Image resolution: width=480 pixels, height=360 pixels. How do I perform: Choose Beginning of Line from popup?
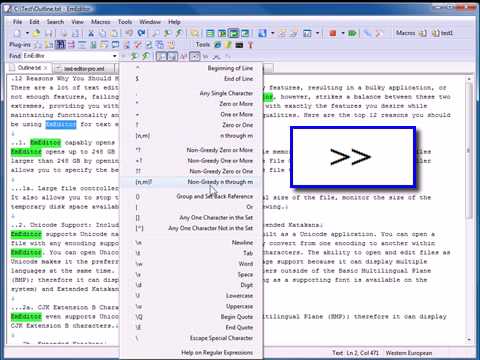[x=192, y=68]
